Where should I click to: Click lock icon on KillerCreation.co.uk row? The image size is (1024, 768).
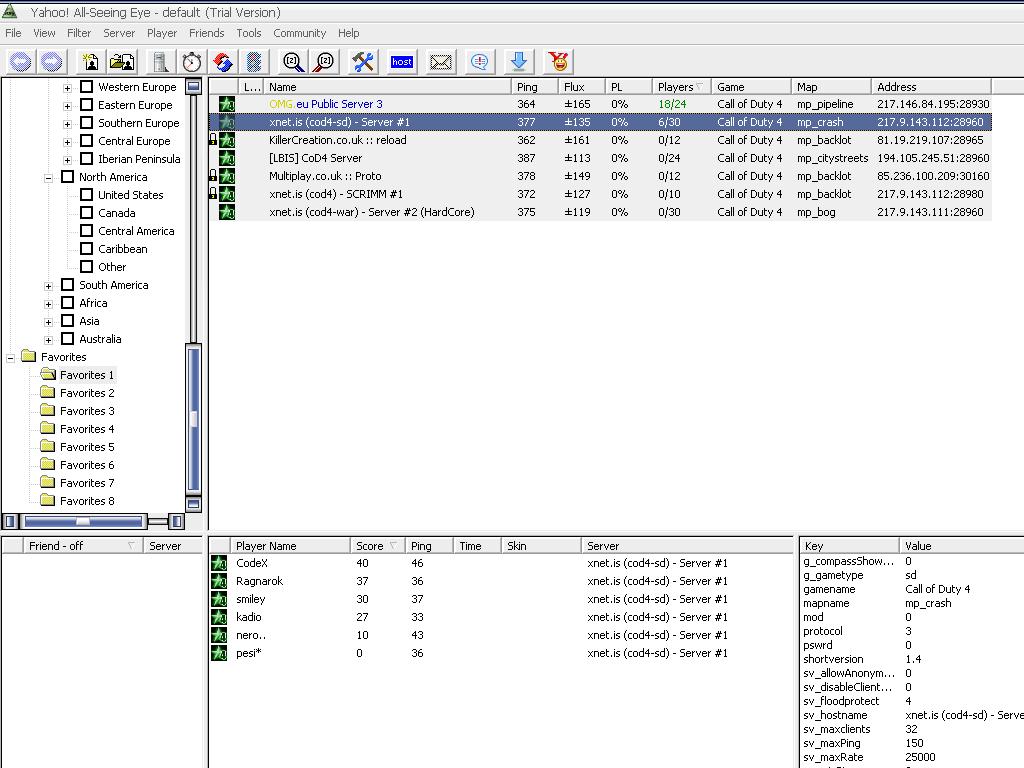point(213,140)
